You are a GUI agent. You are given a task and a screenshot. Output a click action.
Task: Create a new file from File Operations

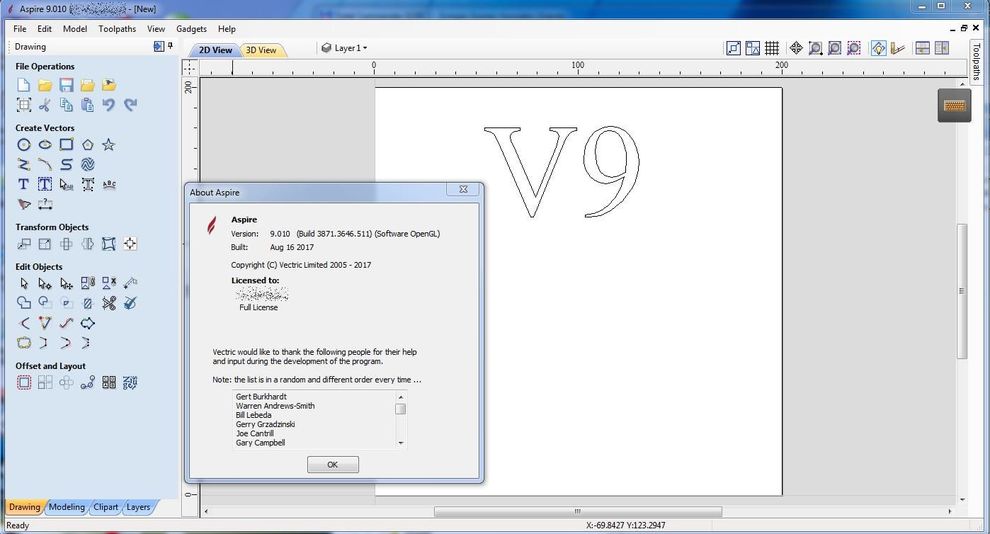[x=23, y=85]
